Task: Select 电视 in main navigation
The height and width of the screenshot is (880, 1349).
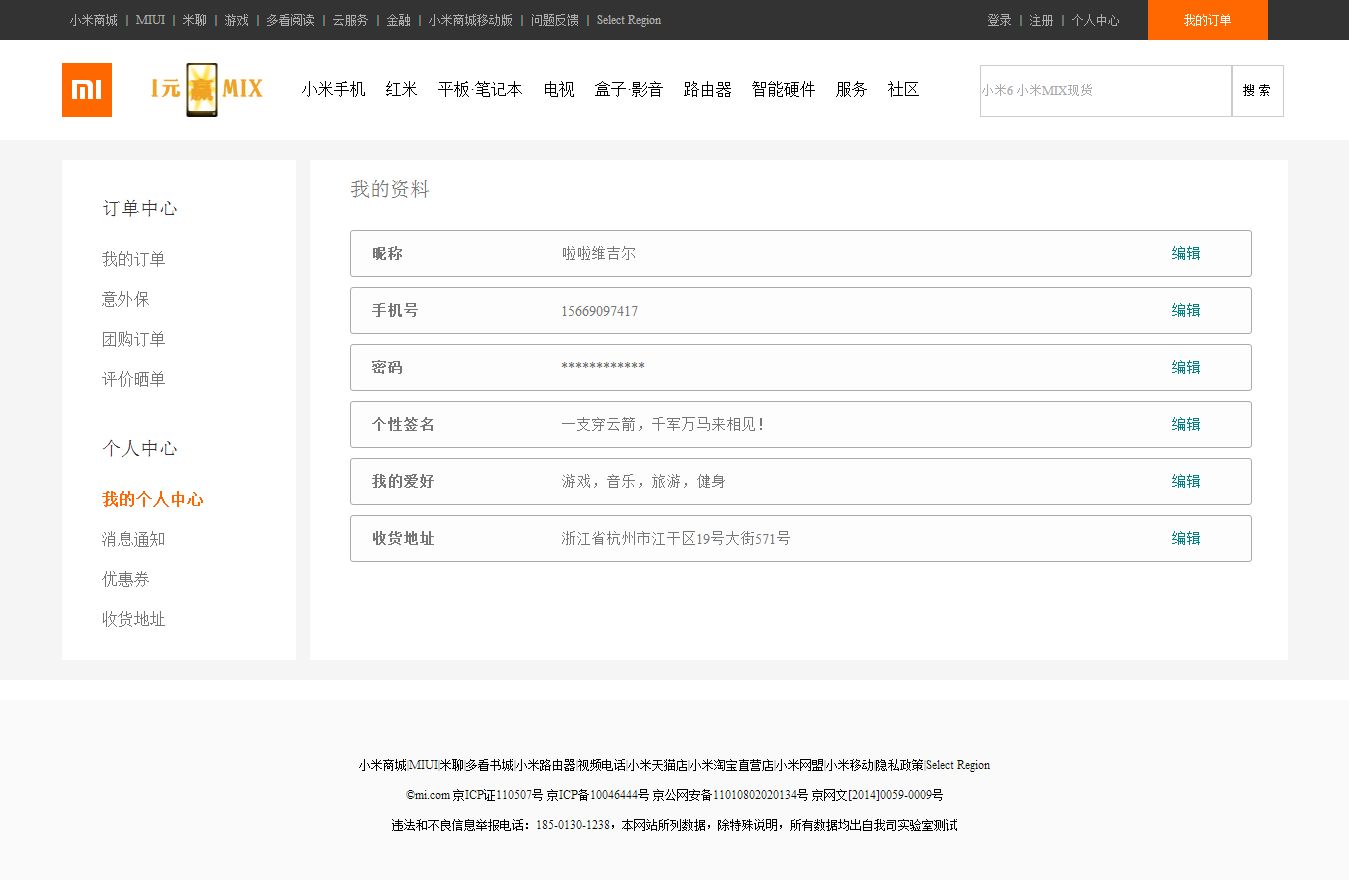Action: [559, 90]
